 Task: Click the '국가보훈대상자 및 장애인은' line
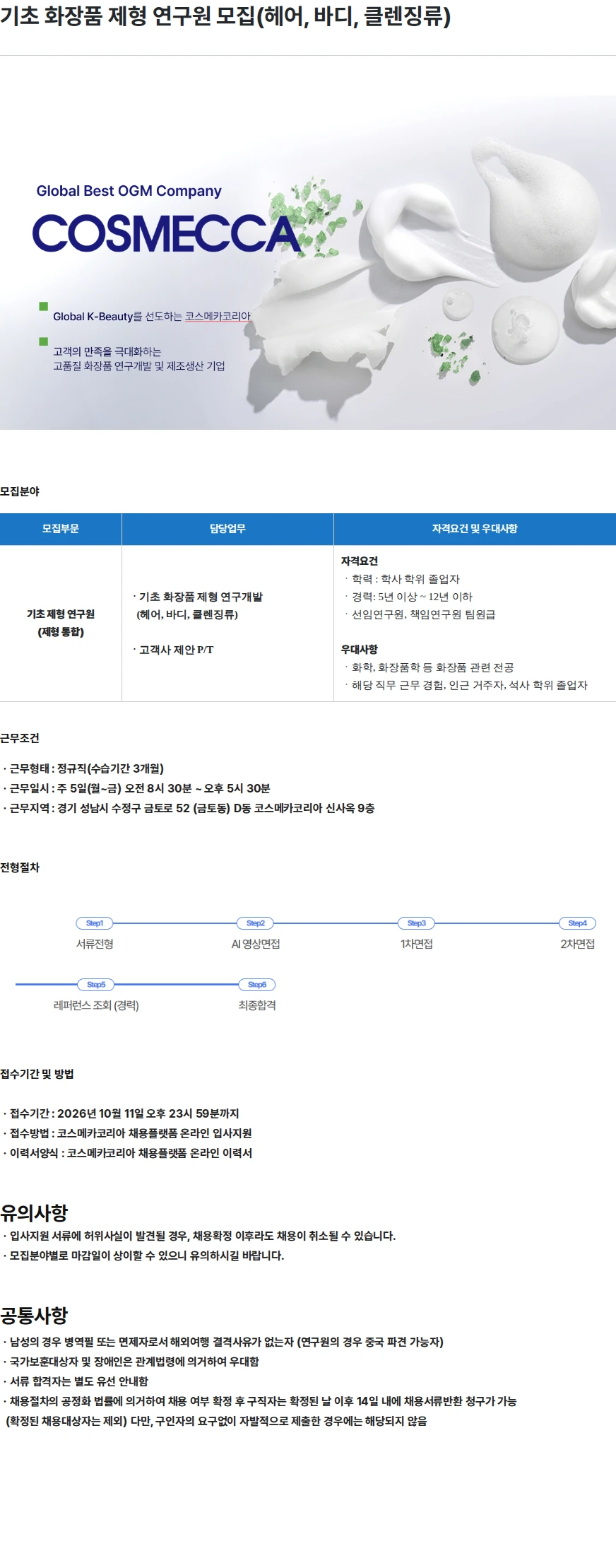coord(131,1362)
